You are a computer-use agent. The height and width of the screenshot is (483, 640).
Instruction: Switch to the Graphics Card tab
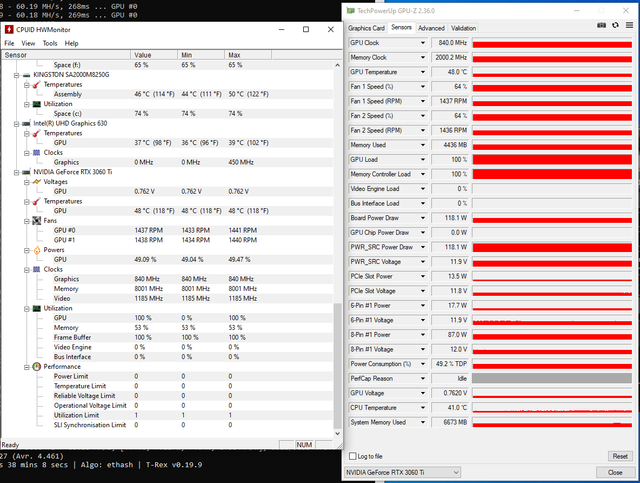tap(366, 28)
